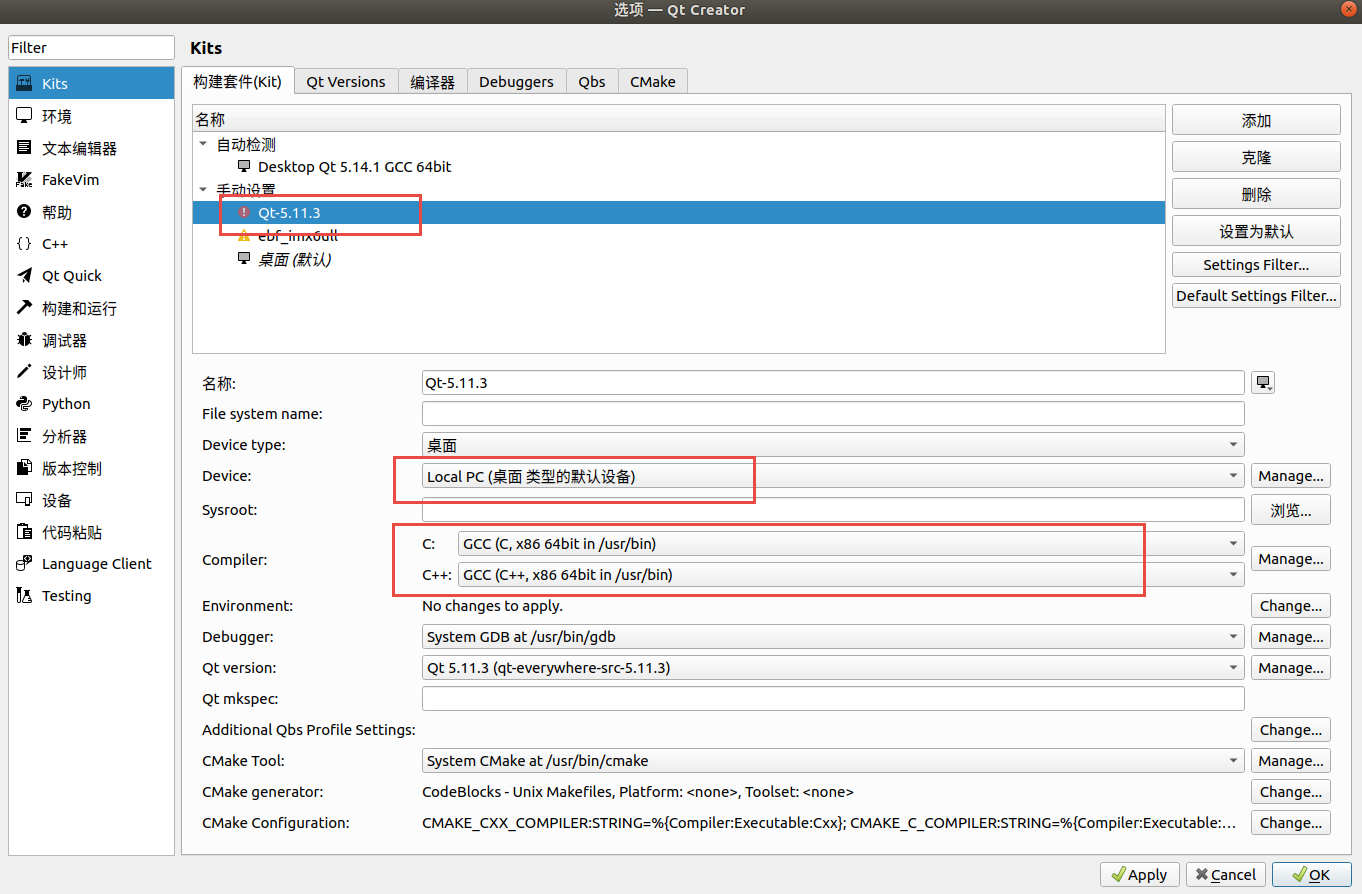Open the Device type dropdown

pyautogui.click(x=833, y=445)
